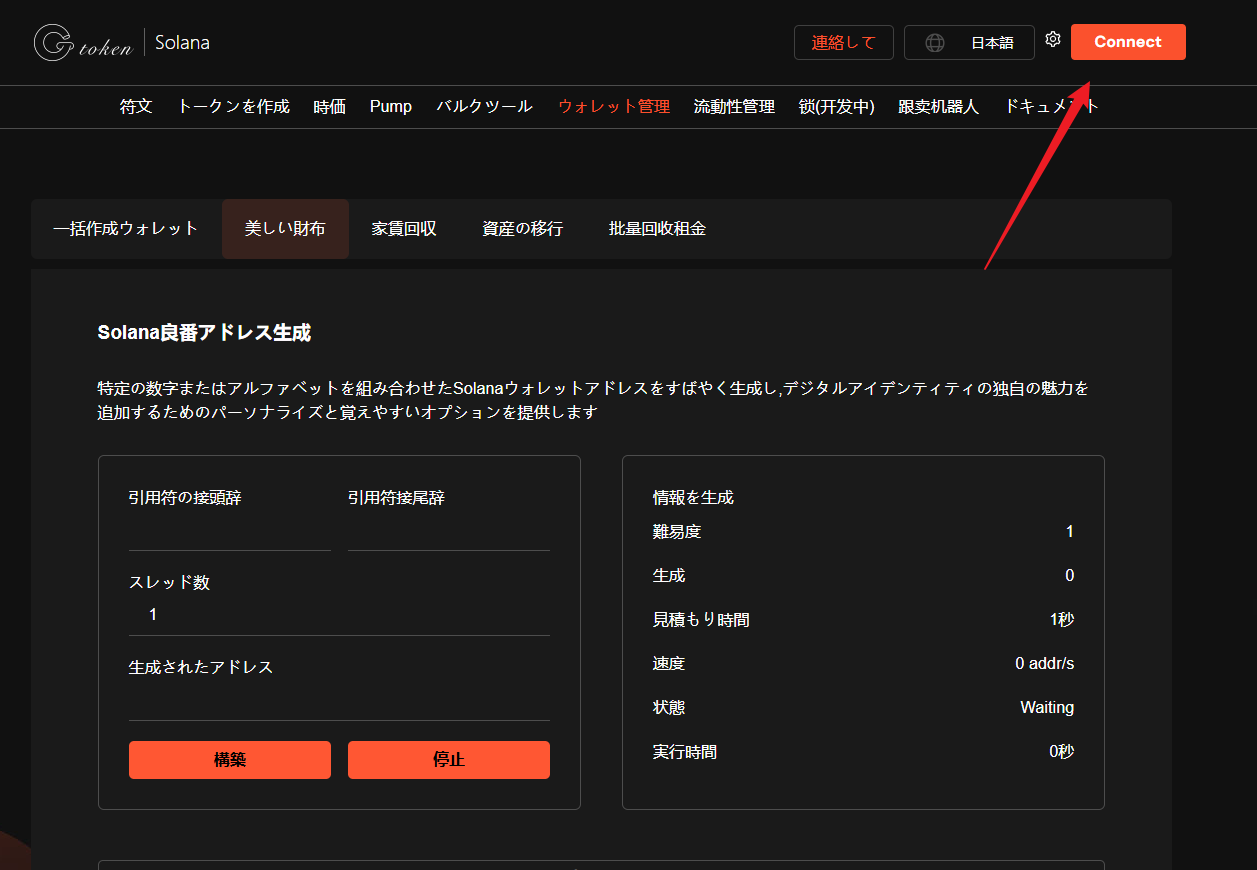Open the 日本語 language dropdown

(990, 43)
